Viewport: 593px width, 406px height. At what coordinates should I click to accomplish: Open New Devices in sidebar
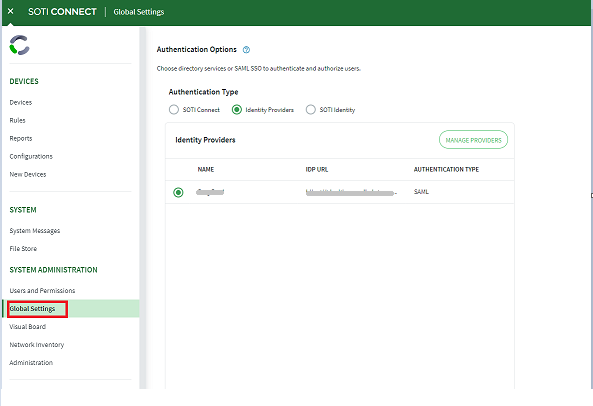pyautogui.click(x=28, y=174)
